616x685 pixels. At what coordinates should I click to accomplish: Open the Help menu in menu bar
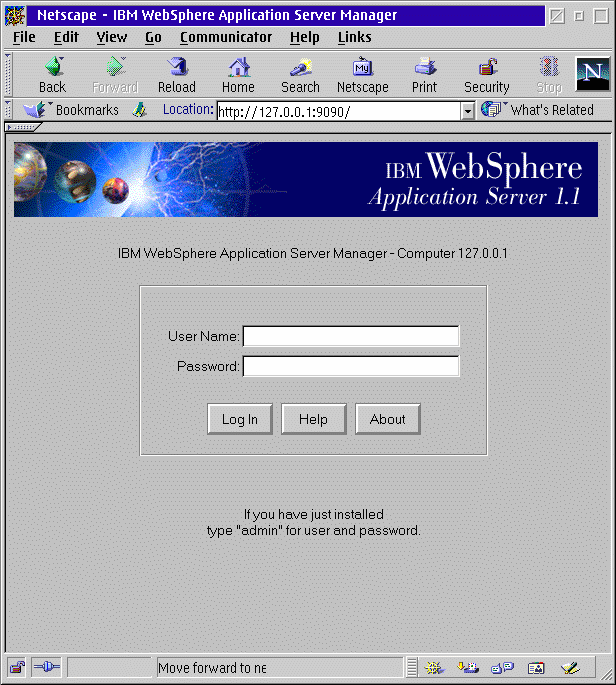click(305, 38)
